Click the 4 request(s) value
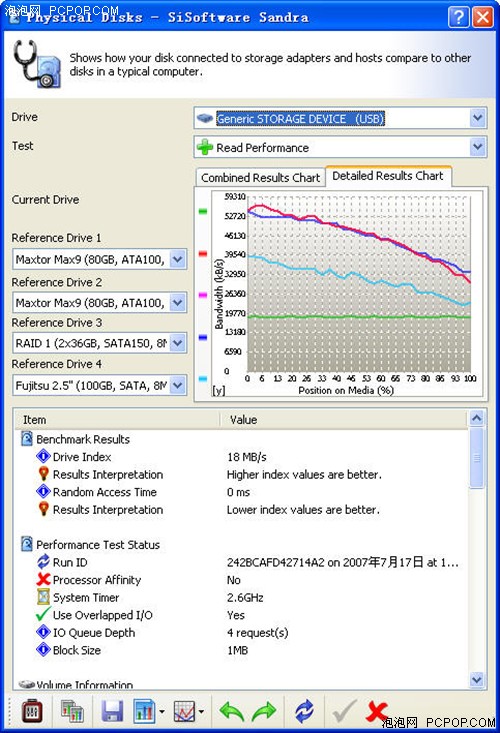The image size is (500, 733). [x=257, y=632]
